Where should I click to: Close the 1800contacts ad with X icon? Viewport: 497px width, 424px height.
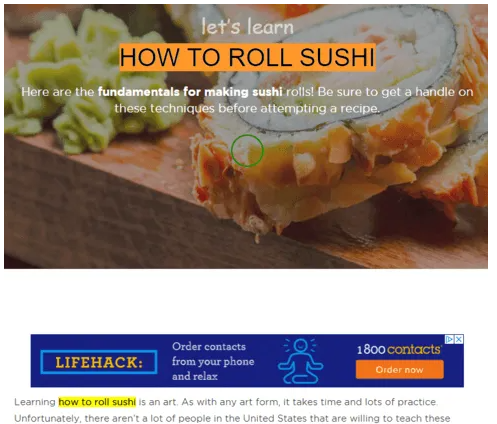[459, 339]
